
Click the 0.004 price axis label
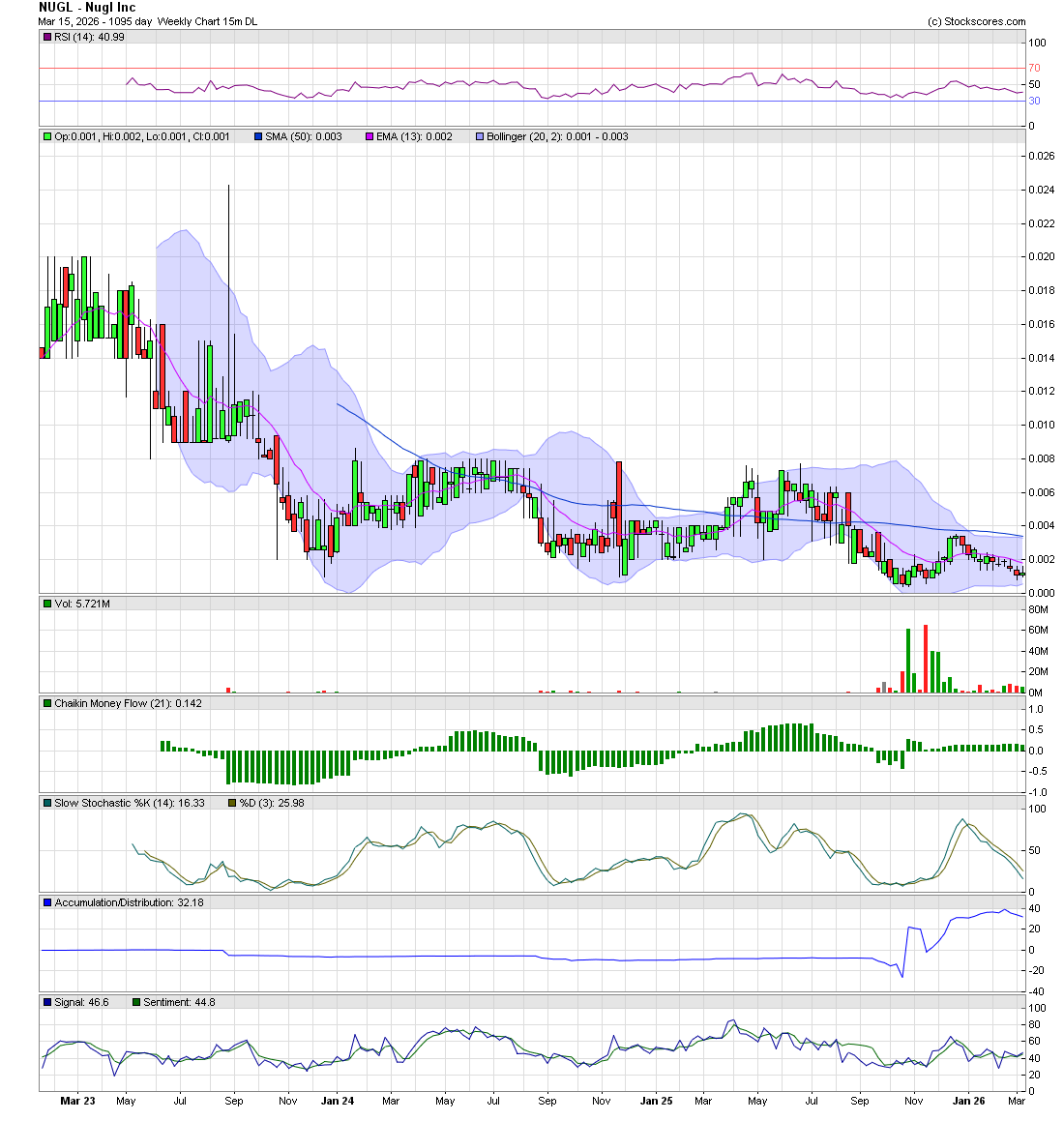pyautogui.click(x=1041, y=525)
